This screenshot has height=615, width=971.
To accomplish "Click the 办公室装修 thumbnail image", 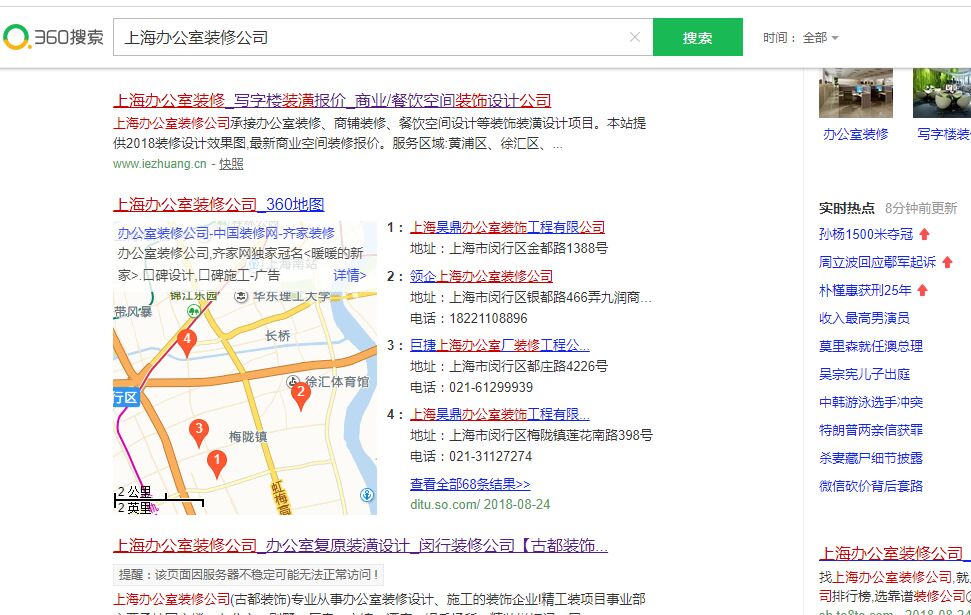I will coord(856,93).
